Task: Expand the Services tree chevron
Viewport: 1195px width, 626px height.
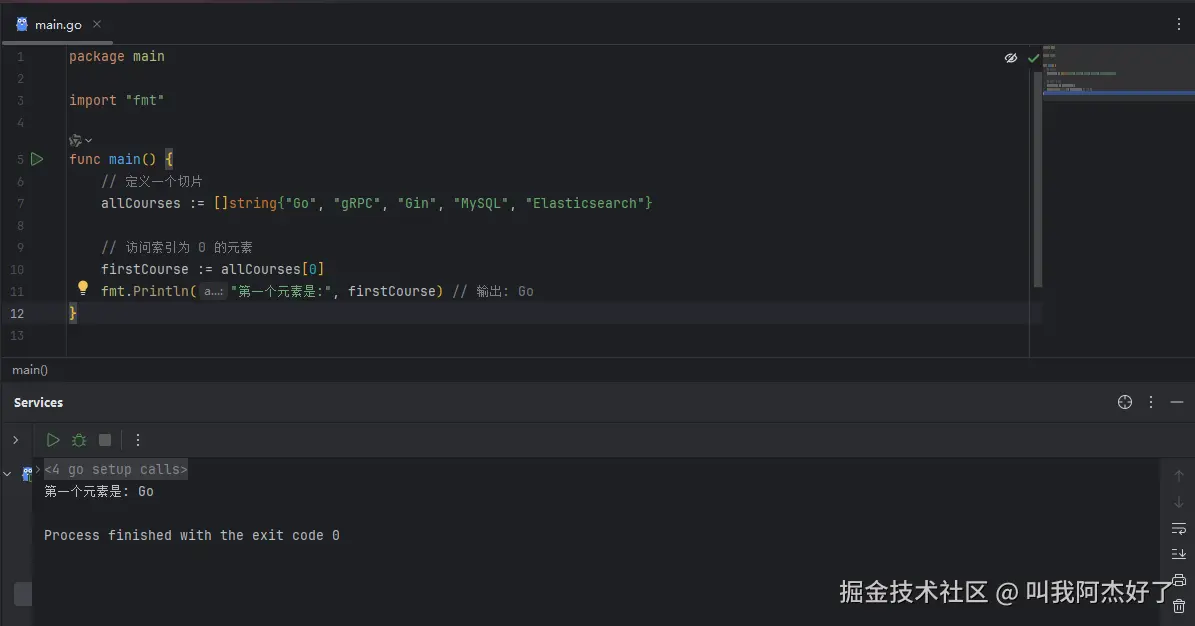Action: tap(15, 440)
